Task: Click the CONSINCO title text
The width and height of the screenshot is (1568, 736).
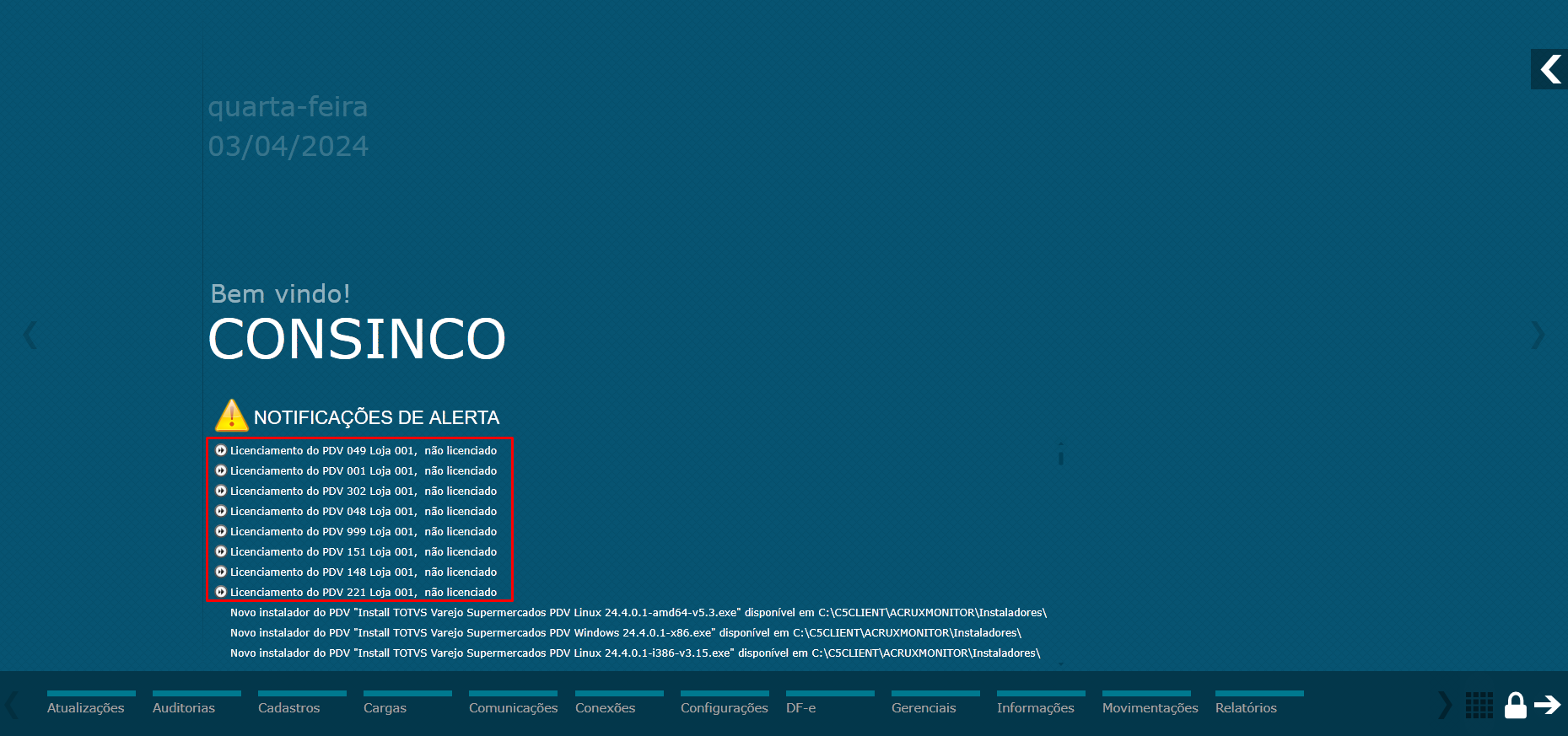Action: pos(357,339)
